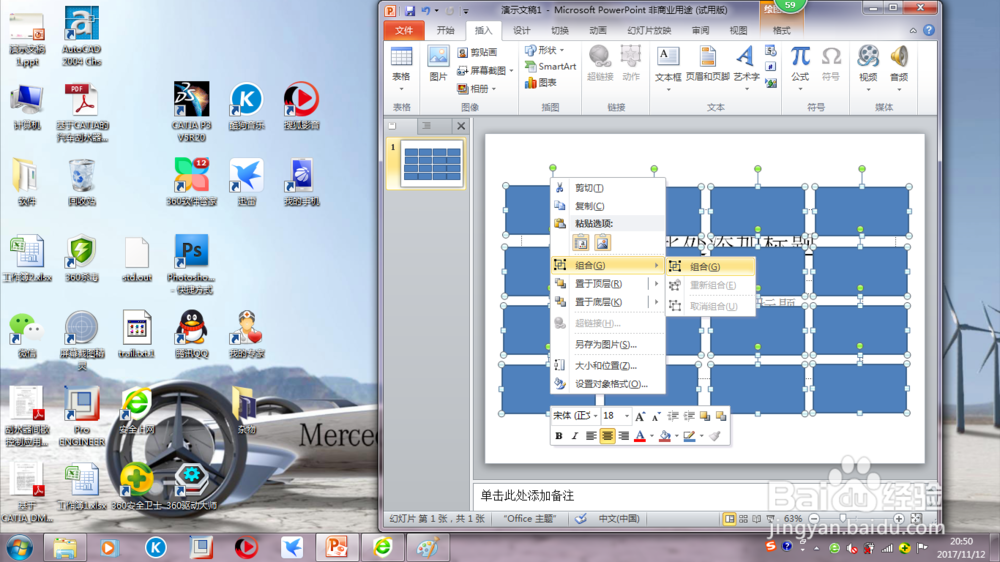
Task: Click the Windows Start button
Action: coord(19,547)
